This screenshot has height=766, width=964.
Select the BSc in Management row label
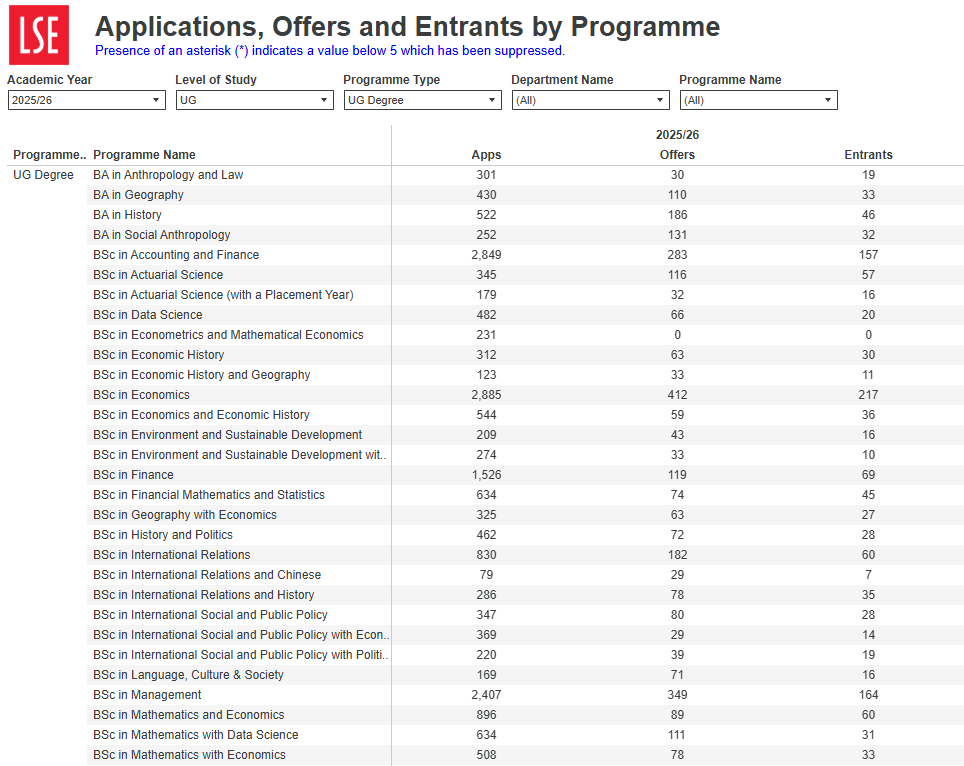tap(147, 695)
